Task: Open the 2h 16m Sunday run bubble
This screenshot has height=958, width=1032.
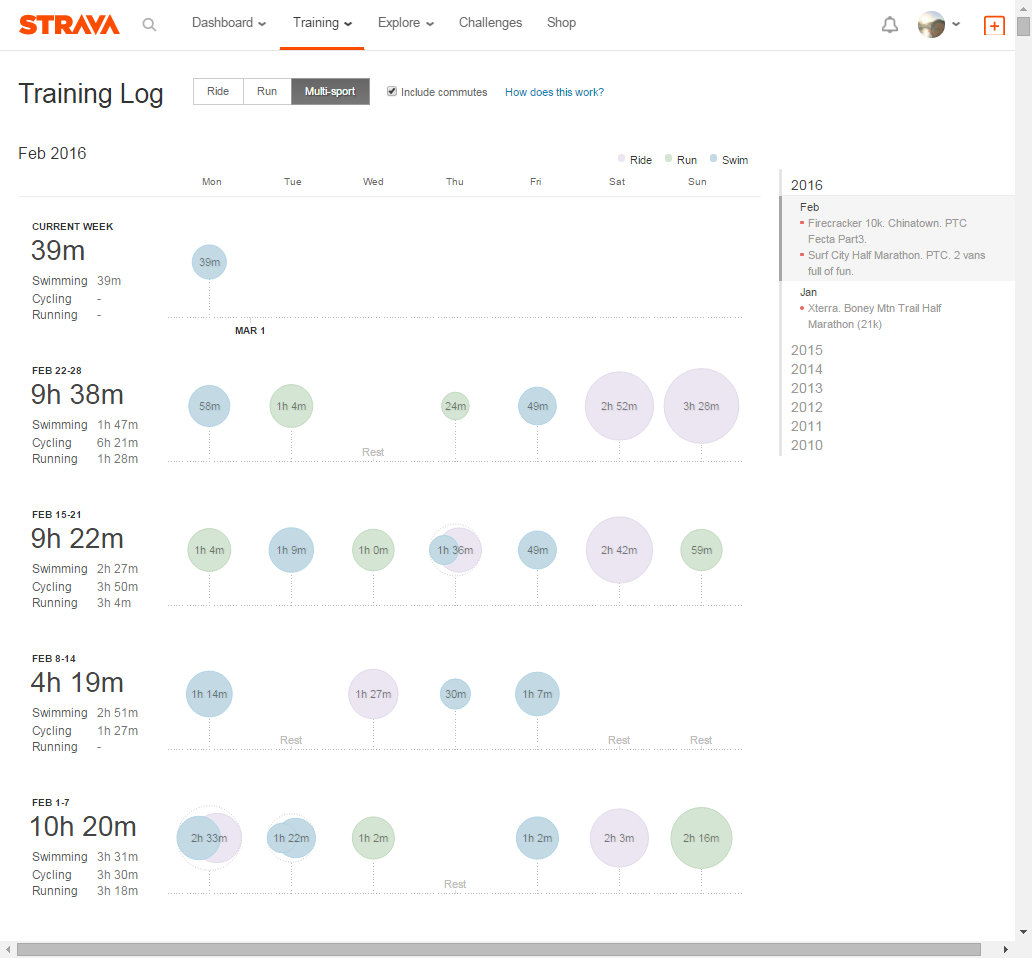Action: 701,838
